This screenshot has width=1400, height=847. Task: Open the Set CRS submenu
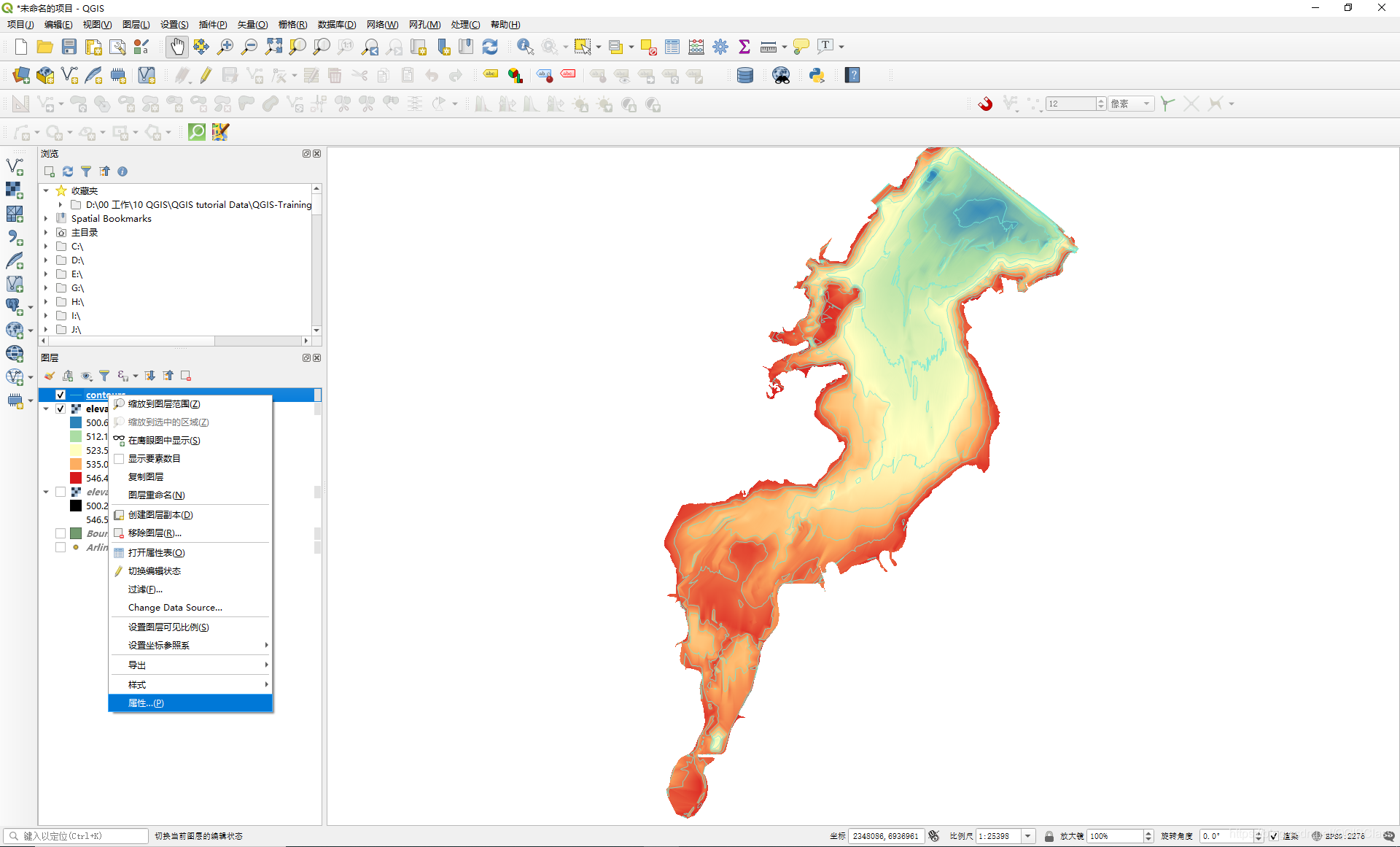tap(191, 645)
